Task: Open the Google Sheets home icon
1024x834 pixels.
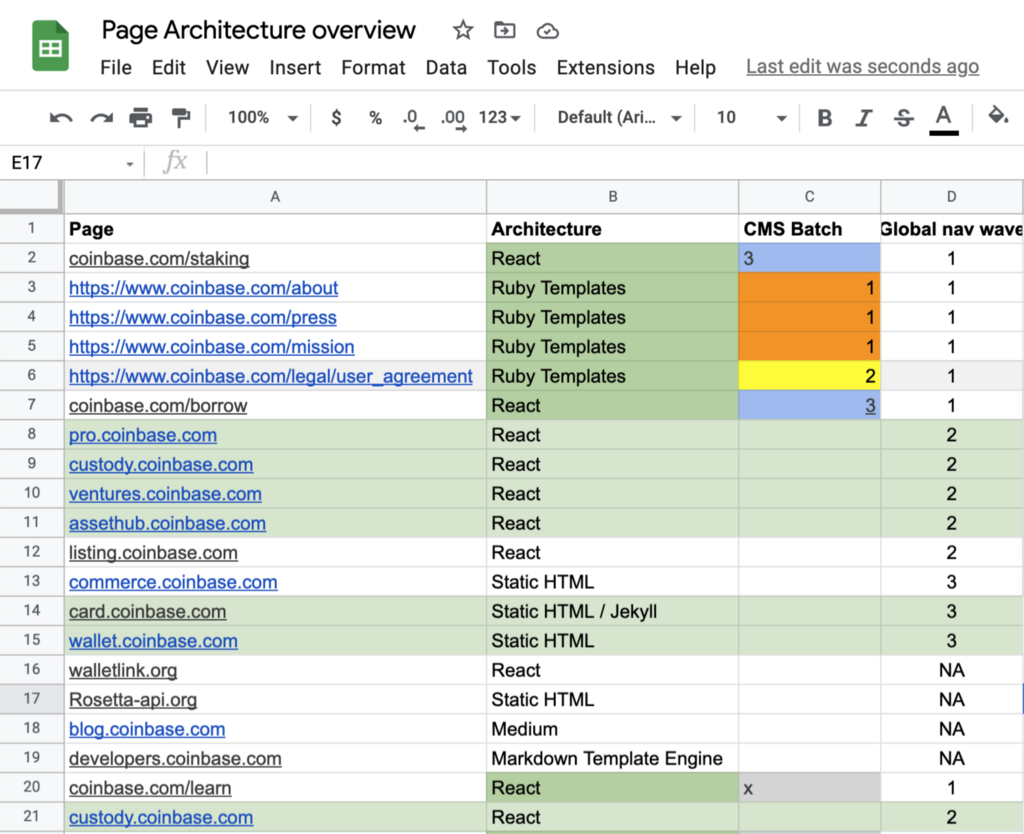Action: 50,47
